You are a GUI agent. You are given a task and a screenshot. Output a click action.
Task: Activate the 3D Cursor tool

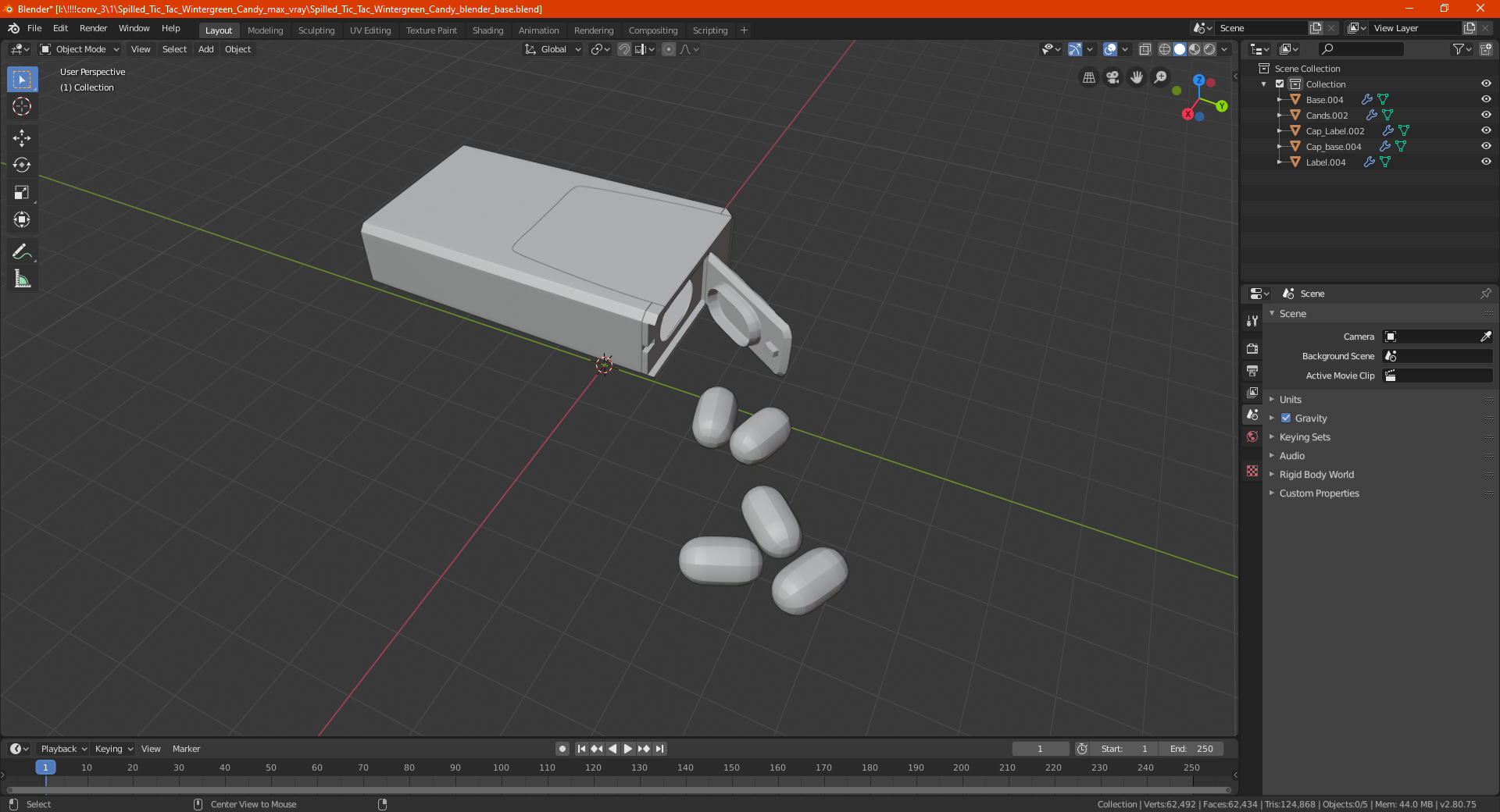point(22,106)
